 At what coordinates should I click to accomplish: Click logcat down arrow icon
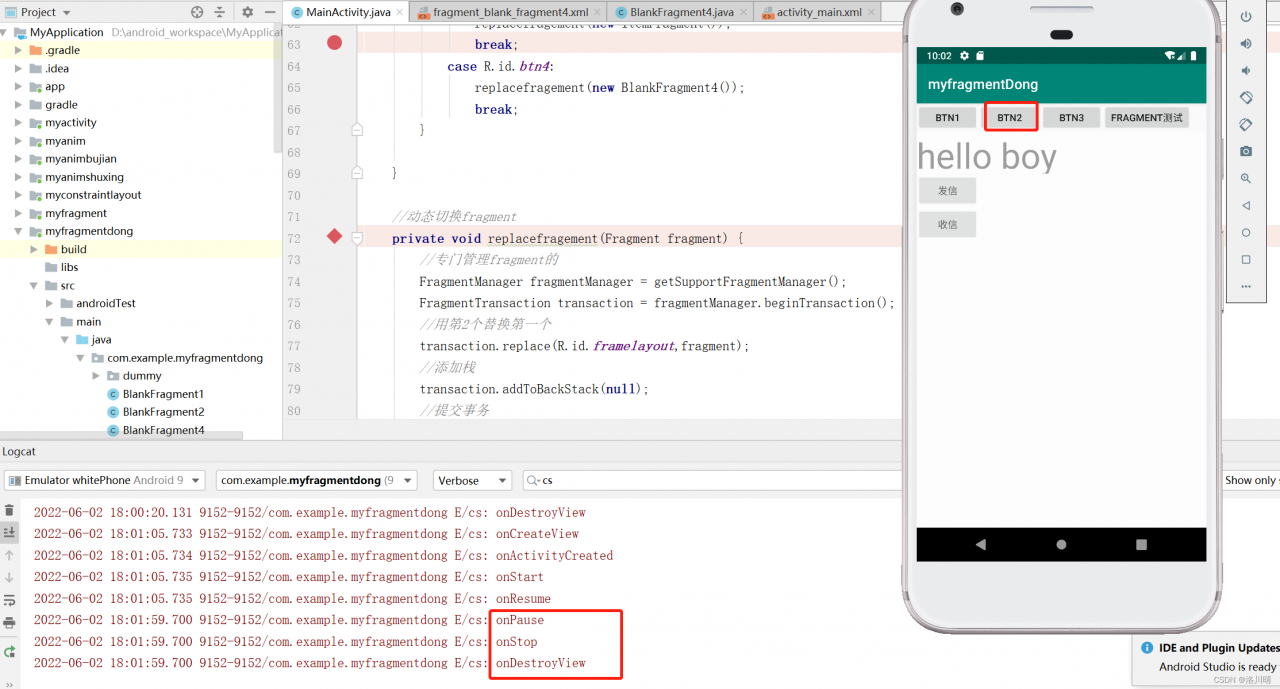point(10,577)
